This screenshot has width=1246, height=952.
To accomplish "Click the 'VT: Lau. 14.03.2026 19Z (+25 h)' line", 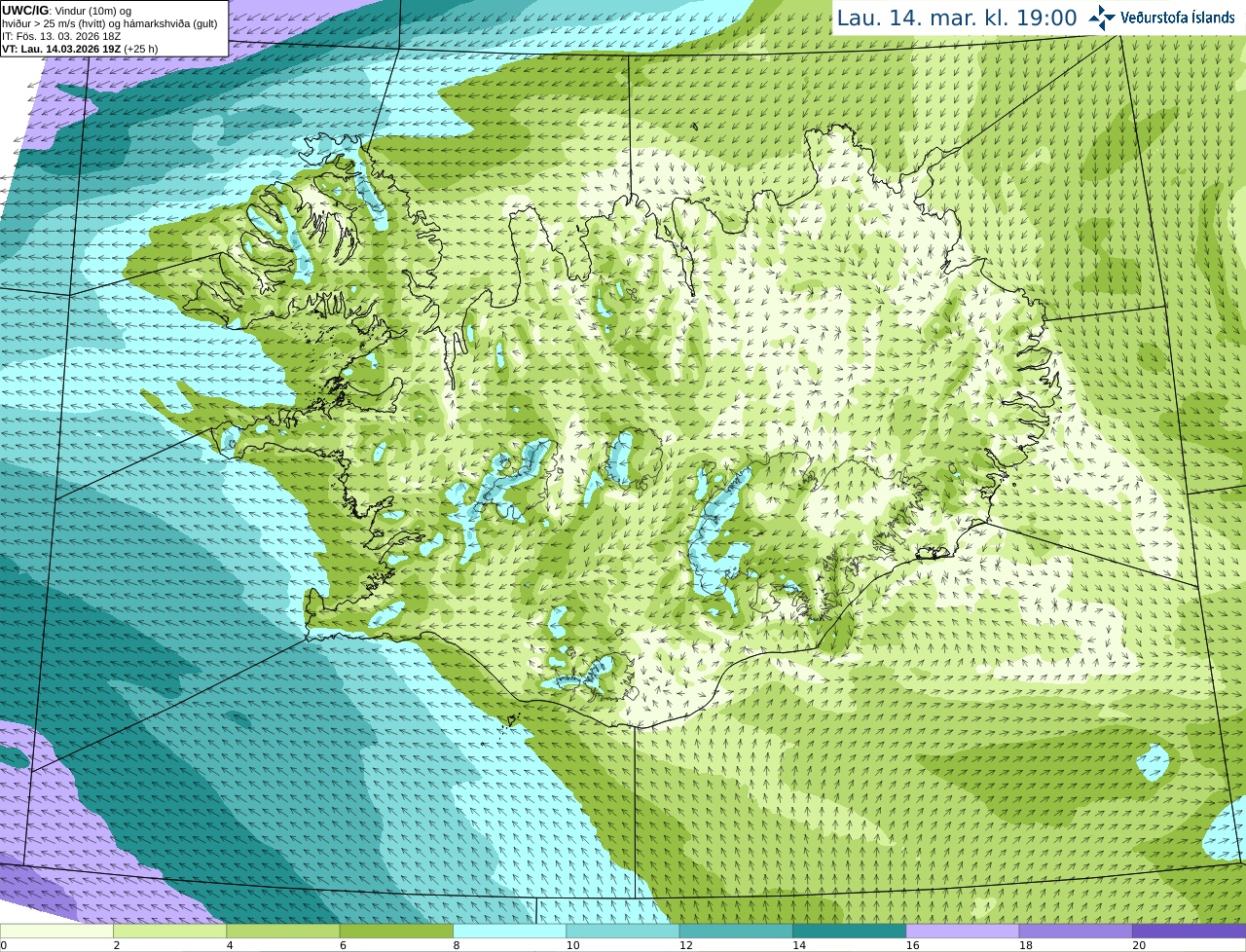I will 80,49.
